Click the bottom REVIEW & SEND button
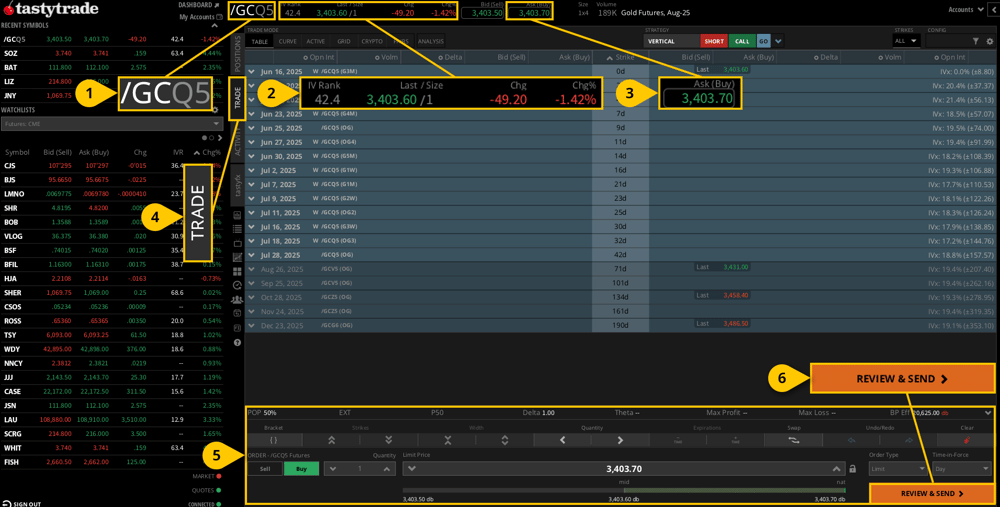The image size is (1000, 507). pos(931,493)
